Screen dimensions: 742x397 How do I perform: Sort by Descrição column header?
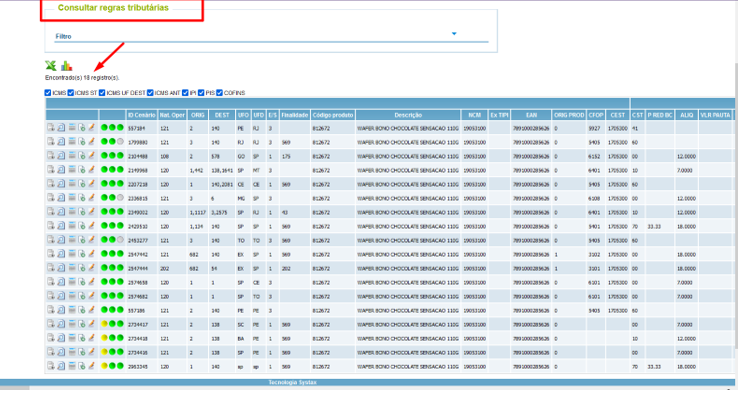408,115
